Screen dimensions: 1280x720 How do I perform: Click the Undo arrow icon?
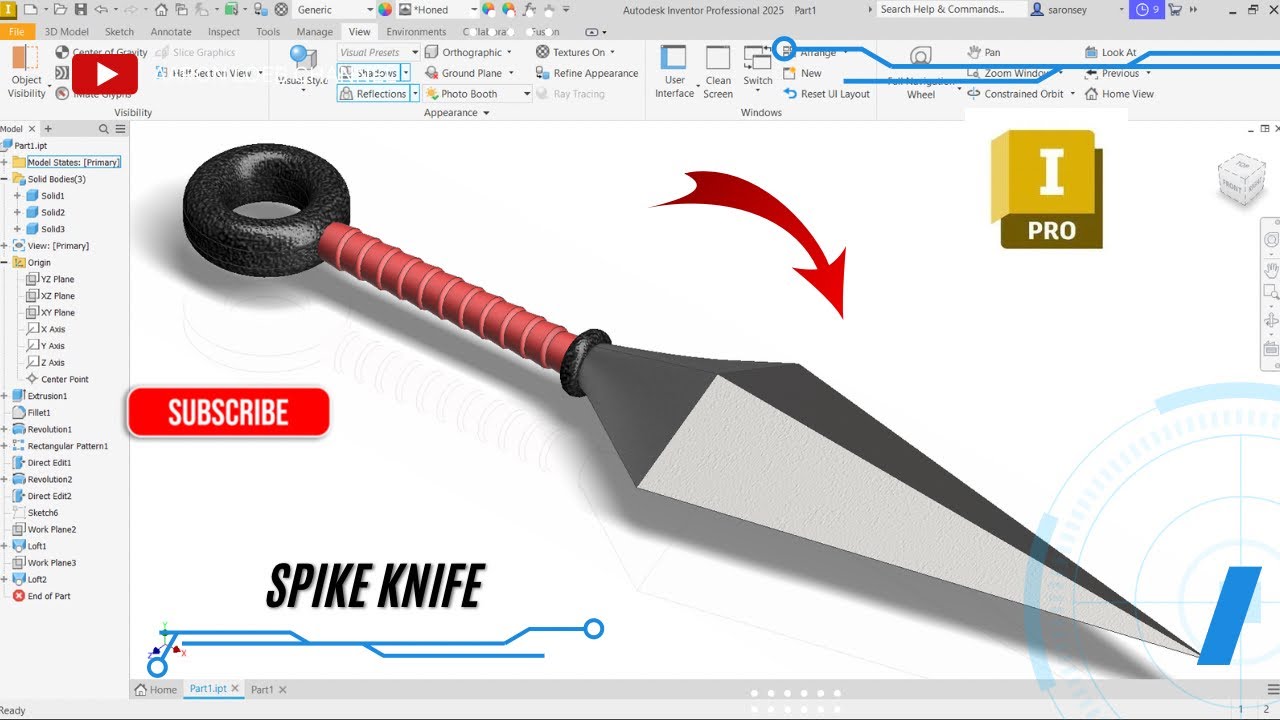click(99, 9)
